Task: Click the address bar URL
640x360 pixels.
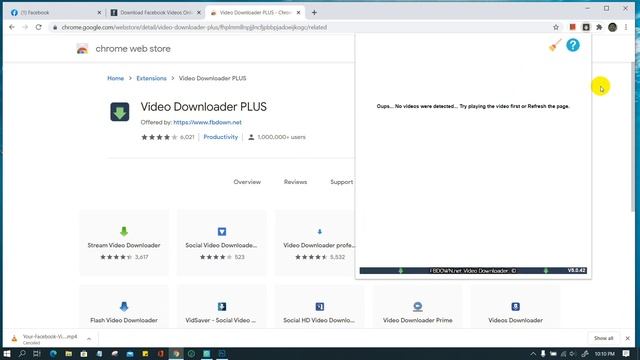Action: coord(194,27)
